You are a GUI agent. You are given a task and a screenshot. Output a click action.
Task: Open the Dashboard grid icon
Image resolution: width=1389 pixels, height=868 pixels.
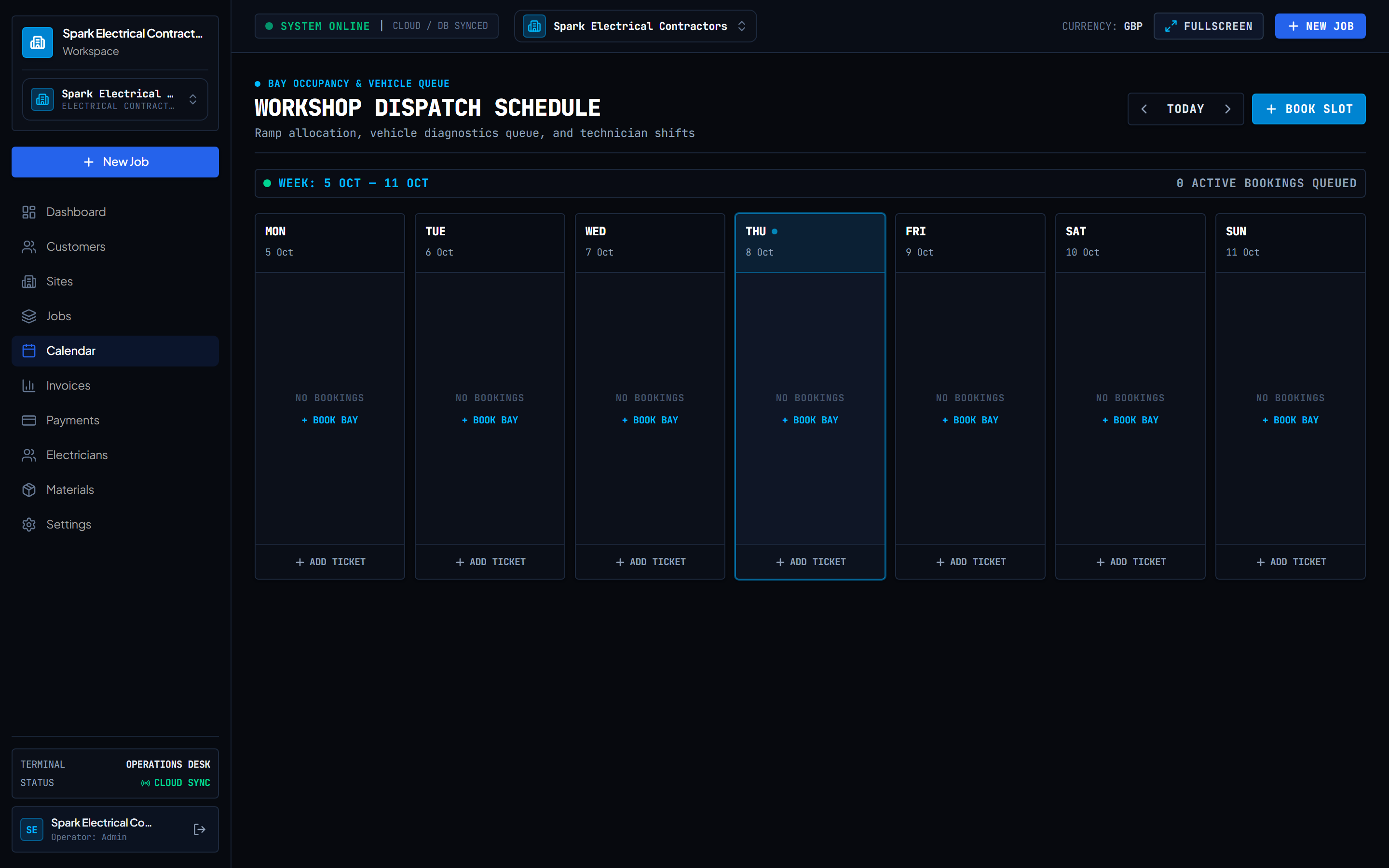click(29, 212)
